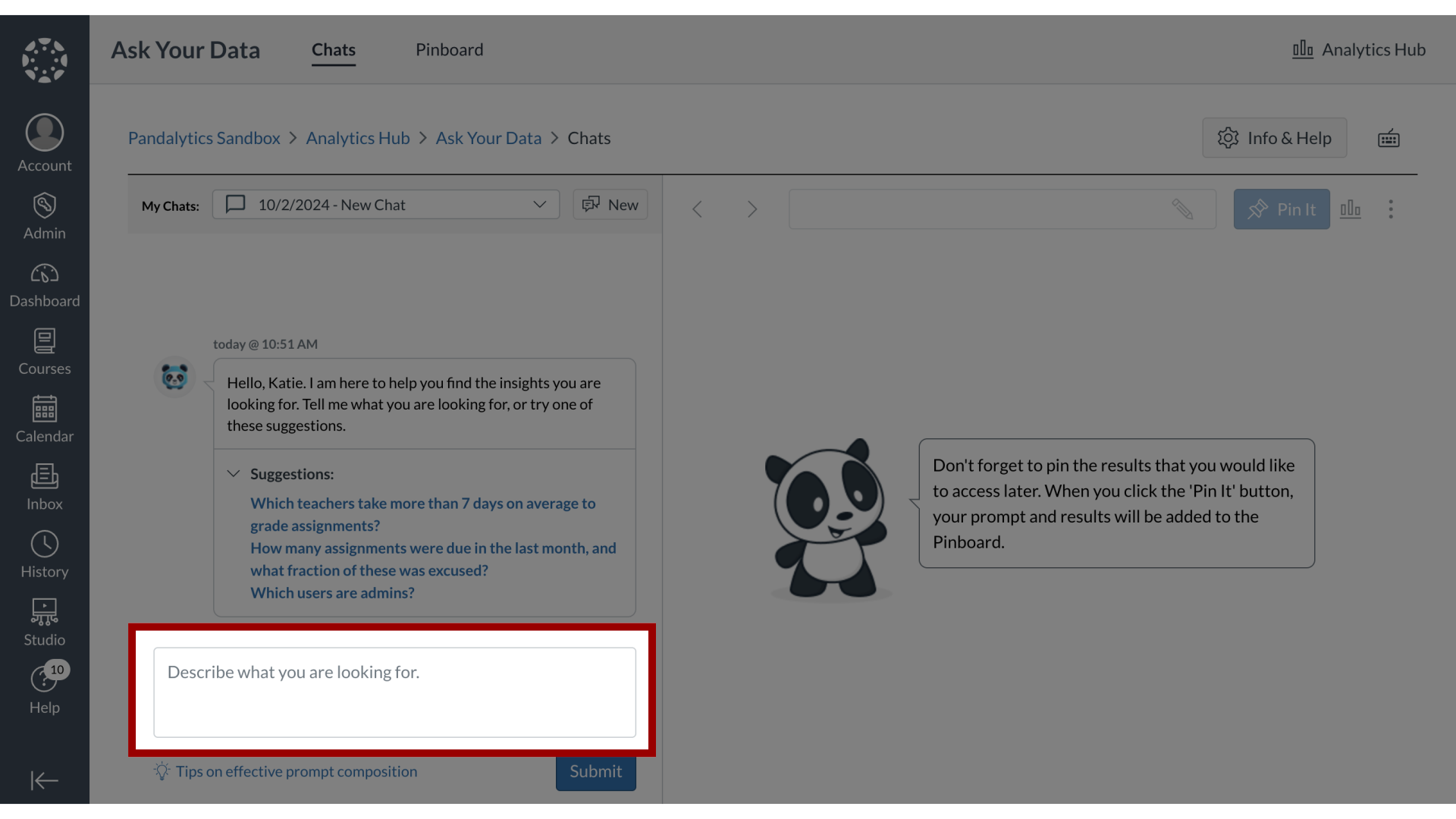Image resolution: width=1456 pixels, height=819 pixels.
Task: Collapse the Suggestions section
Action: tap(234, 473)
